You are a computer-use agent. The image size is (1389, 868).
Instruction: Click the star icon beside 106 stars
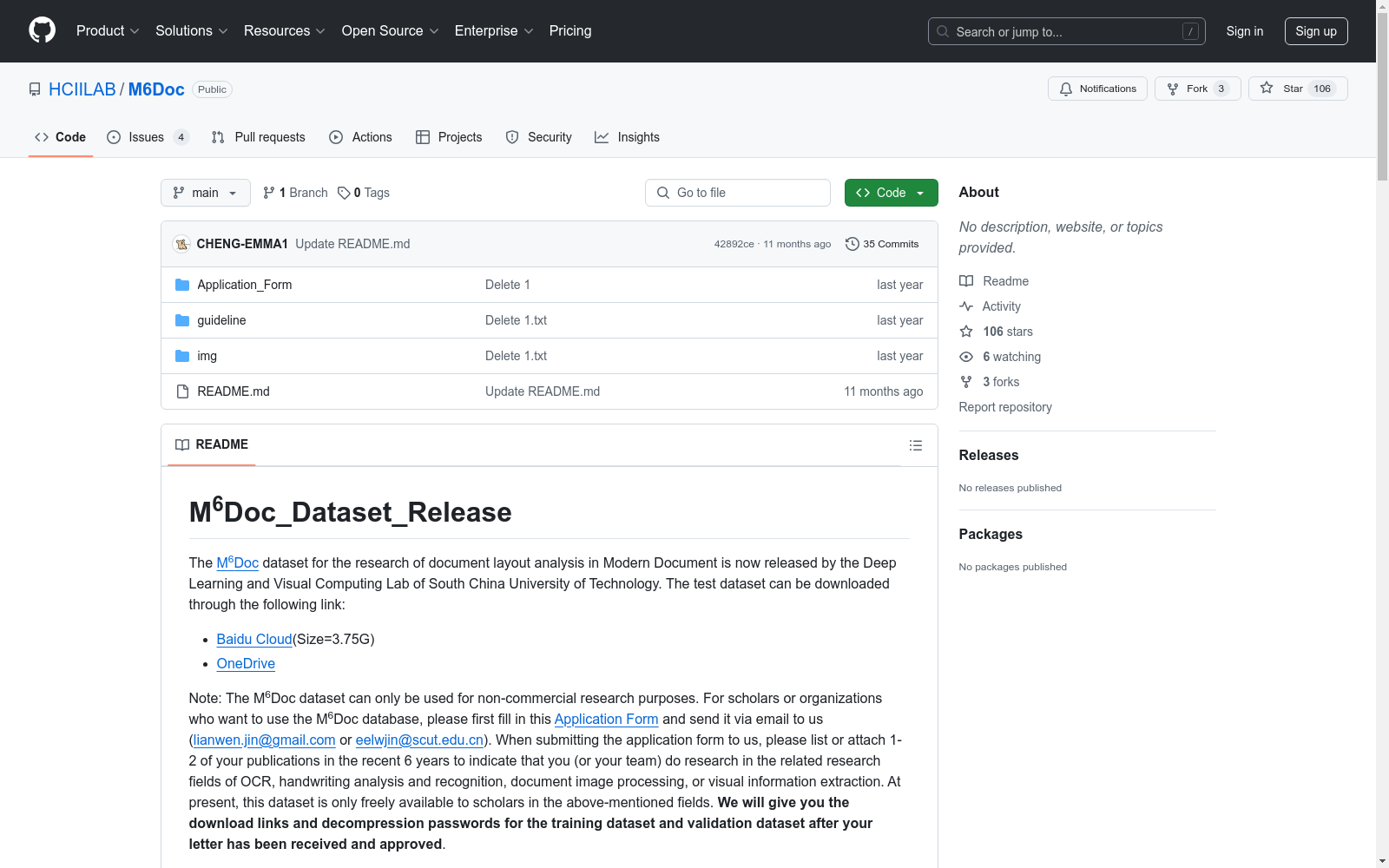click(966, 332)
